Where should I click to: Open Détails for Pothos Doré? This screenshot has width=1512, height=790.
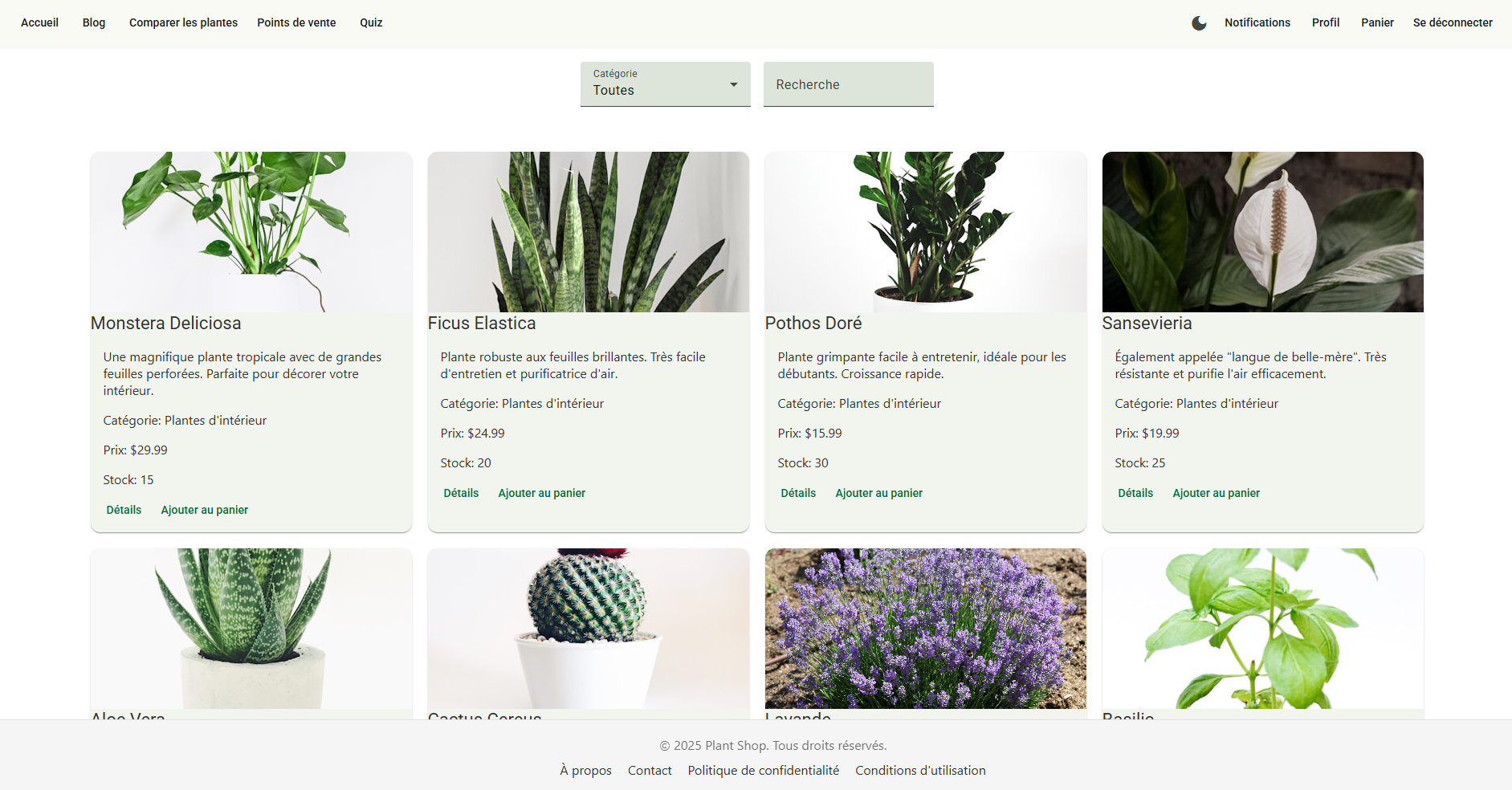(798, 493)
